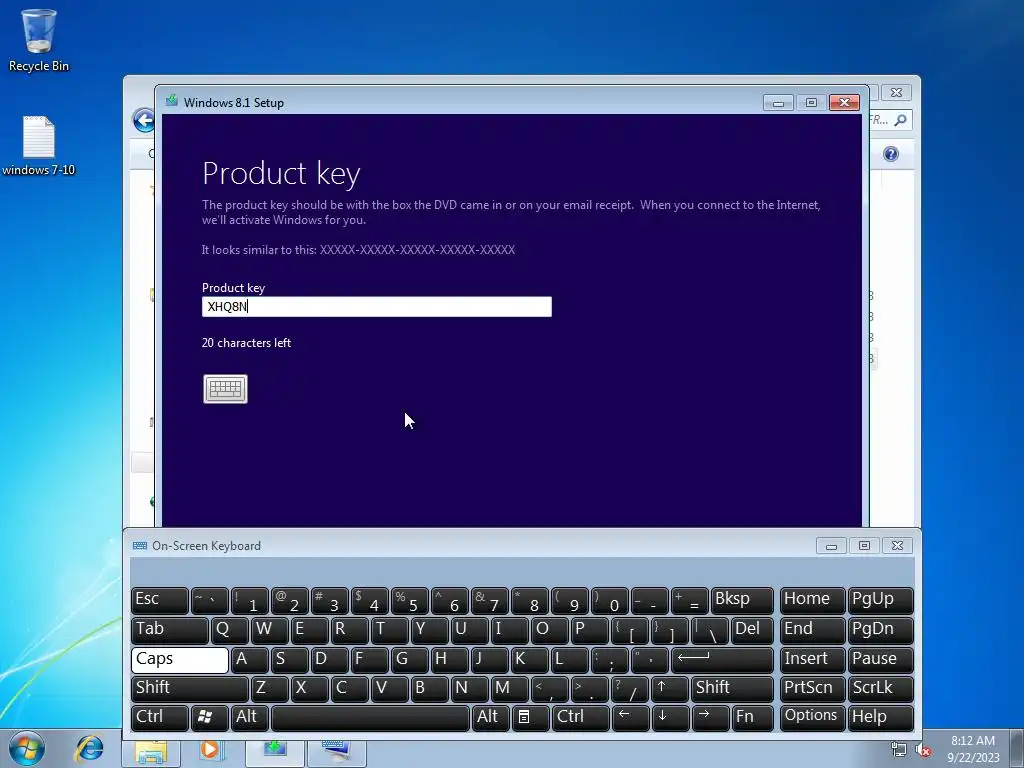The image size is (1024, 768).
Task: Click the search magnifier in the Explorer window
Action: click(x=901, y=120)
